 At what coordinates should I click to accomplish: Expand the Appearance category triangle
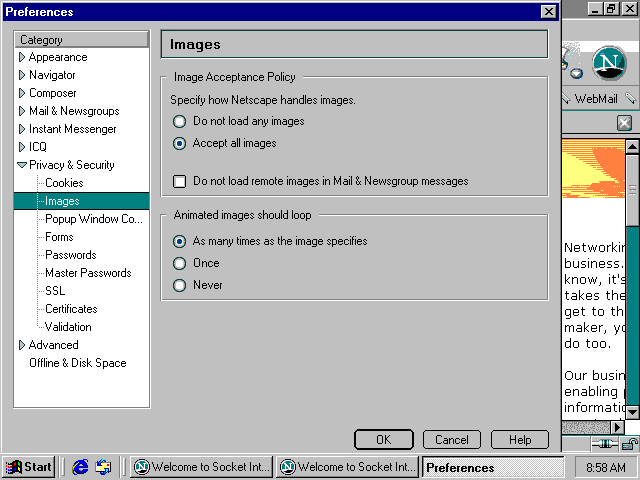point(22,57)
